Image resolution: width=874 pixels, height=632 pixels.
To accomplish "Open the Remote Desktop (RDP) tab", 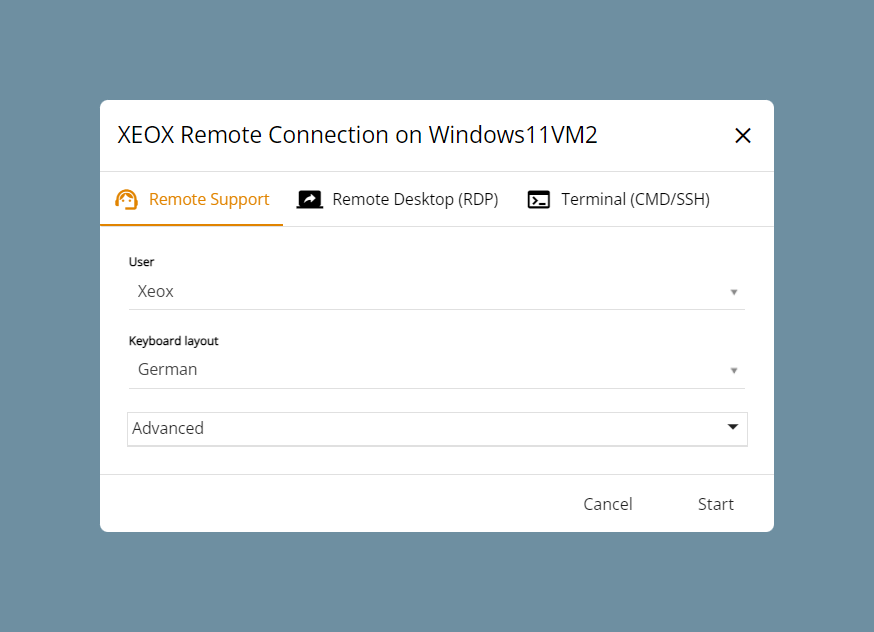I will (397, 200).
